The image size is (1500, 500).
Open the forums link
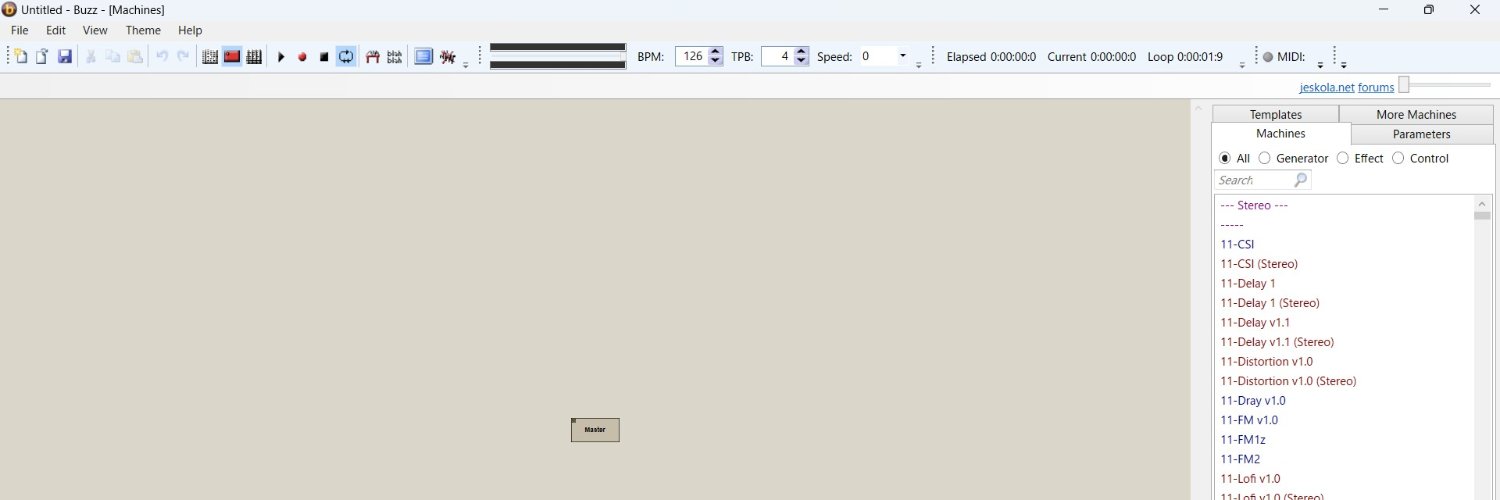click(x=1376, y=87)
